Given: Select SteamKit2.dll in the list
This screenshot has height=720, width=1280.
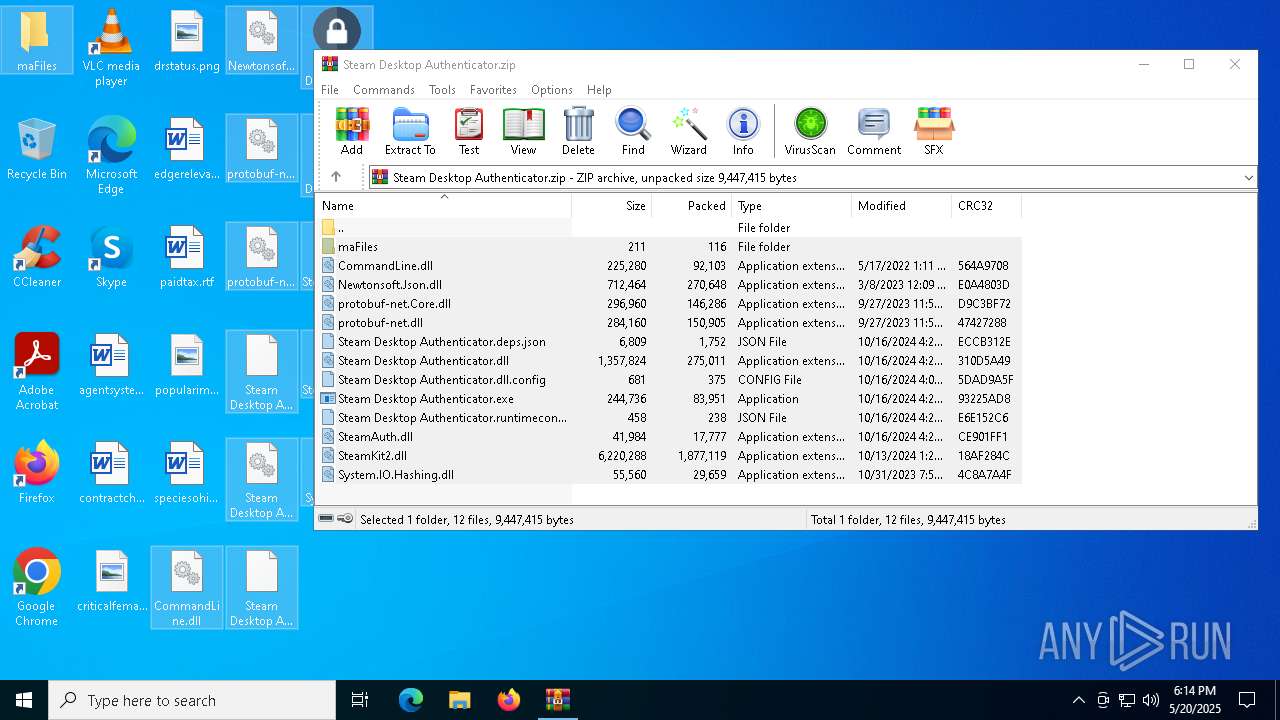Looking at the screenshot, I should (x=669, y=456).
